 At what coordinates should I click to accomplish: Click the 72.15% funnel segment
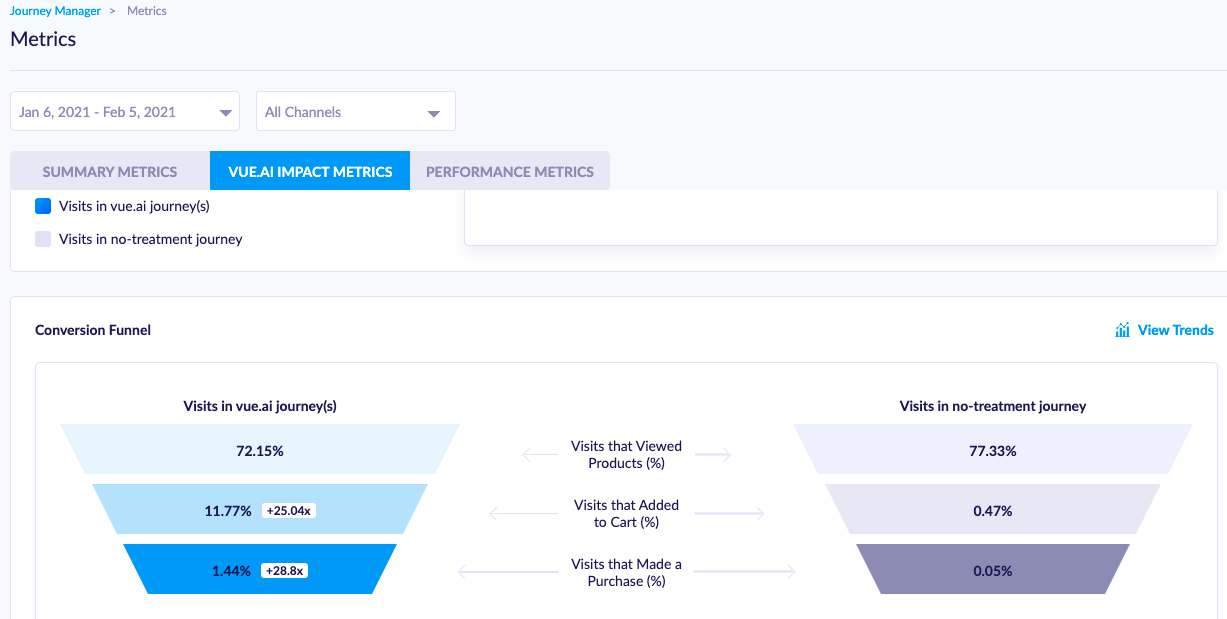click(x=260, y=451)
